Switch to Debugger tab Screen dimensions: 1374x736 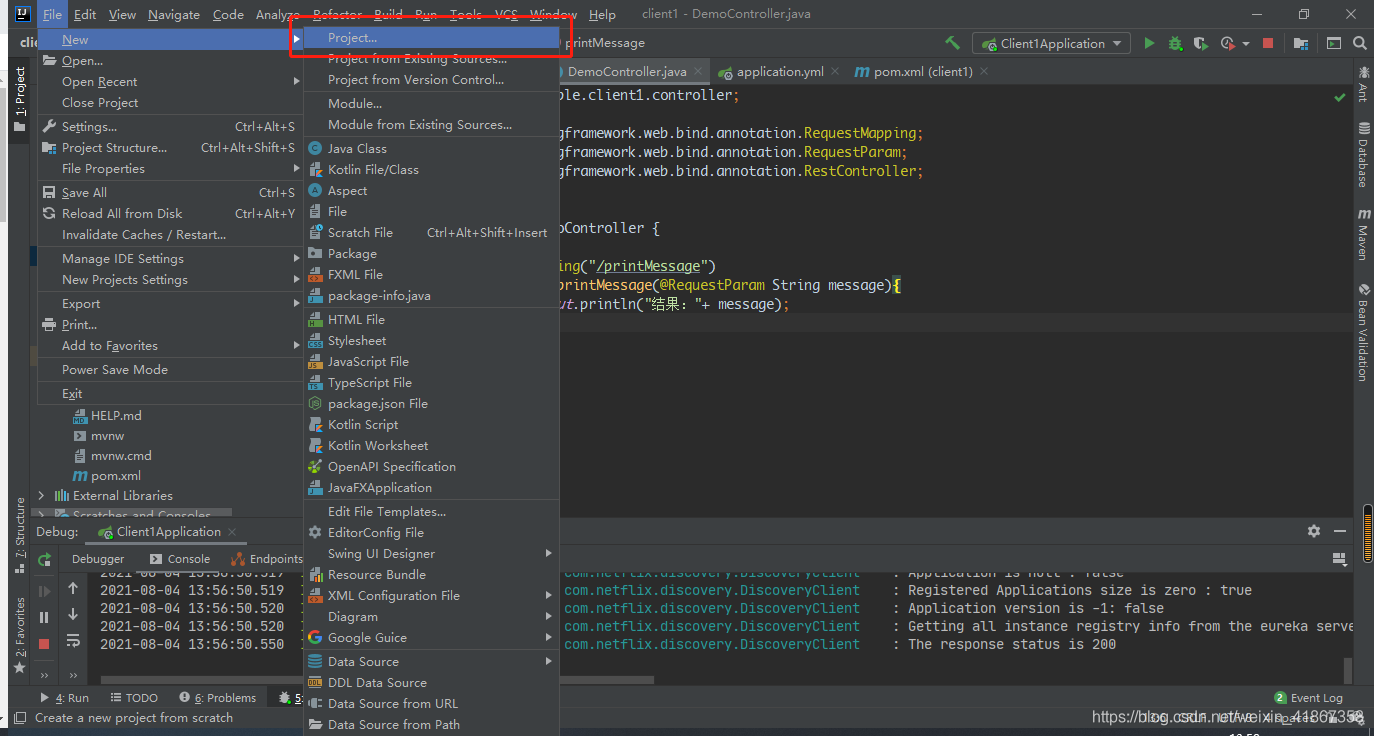[x=98, y=559]
